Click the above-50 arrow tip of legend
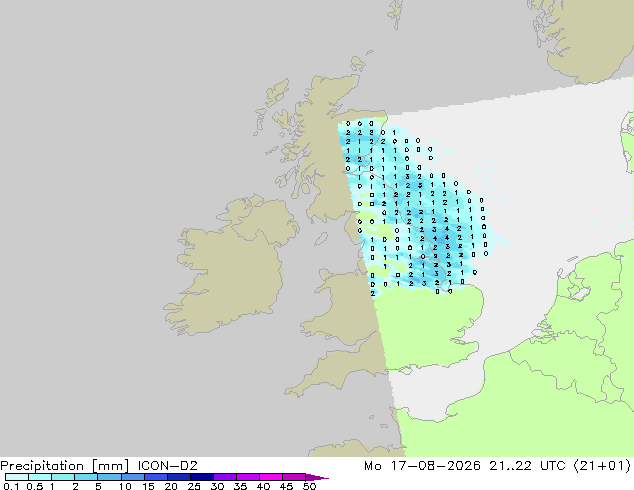The width and height of the screenshot is (634, 490). 317,477
